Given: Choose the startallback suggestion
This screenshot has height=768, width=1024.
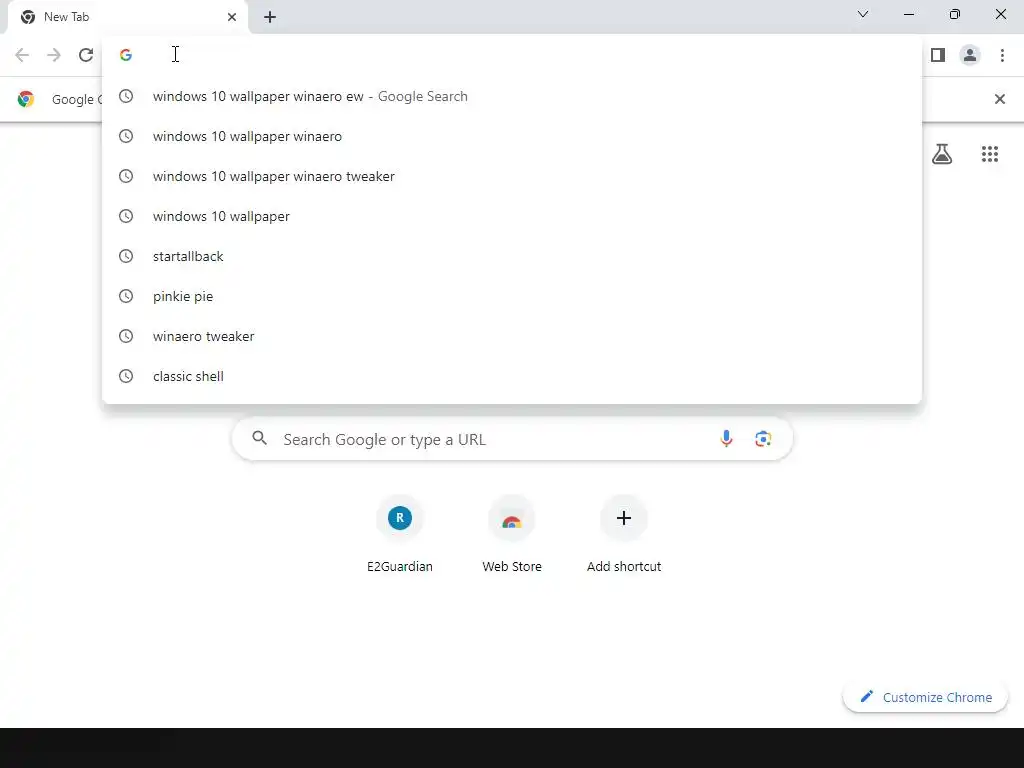Looking at the screenshot, I should point(512,256).
